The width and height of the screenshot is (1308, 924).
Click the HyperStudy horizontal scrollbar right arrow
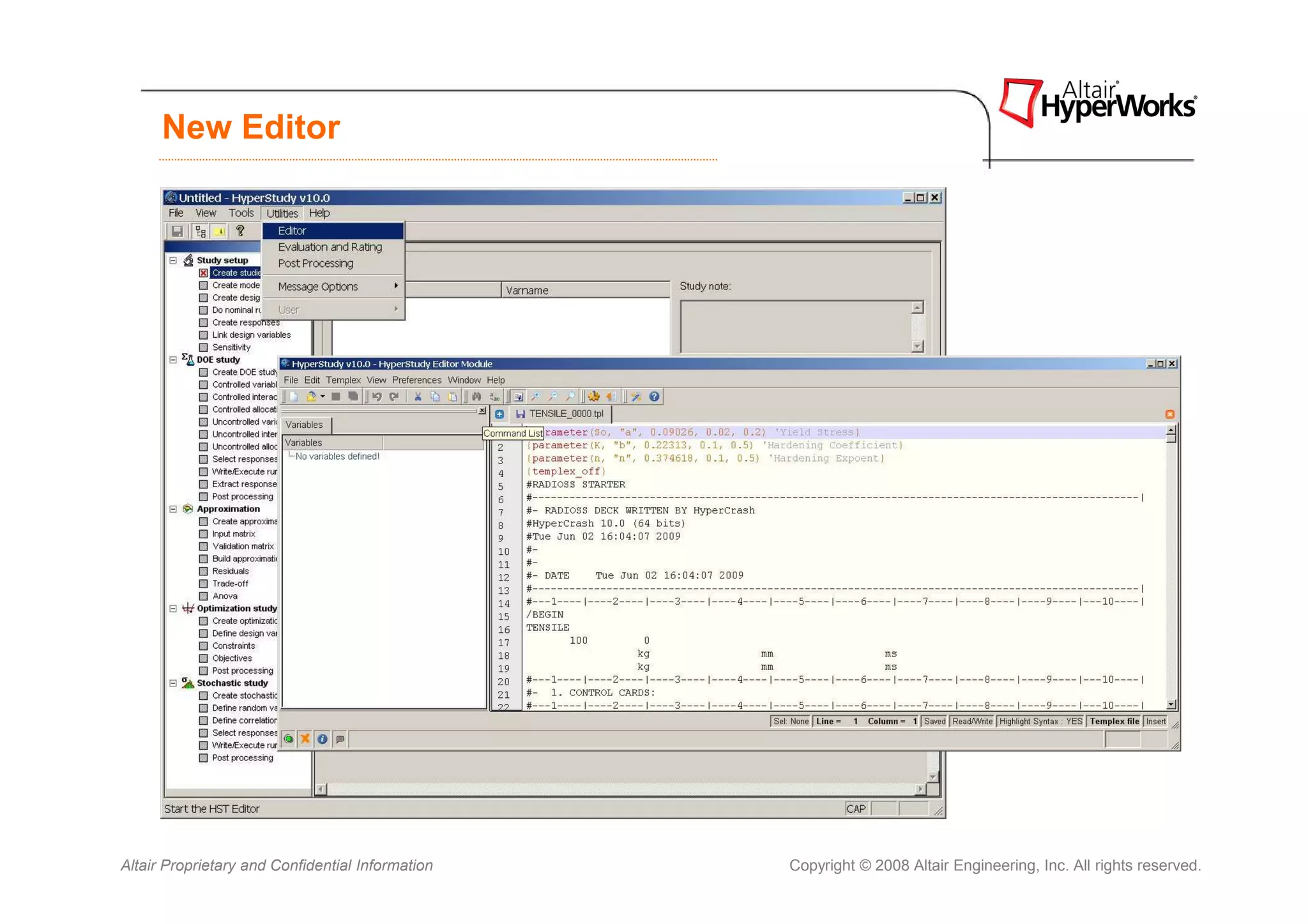tap(920, 789)
